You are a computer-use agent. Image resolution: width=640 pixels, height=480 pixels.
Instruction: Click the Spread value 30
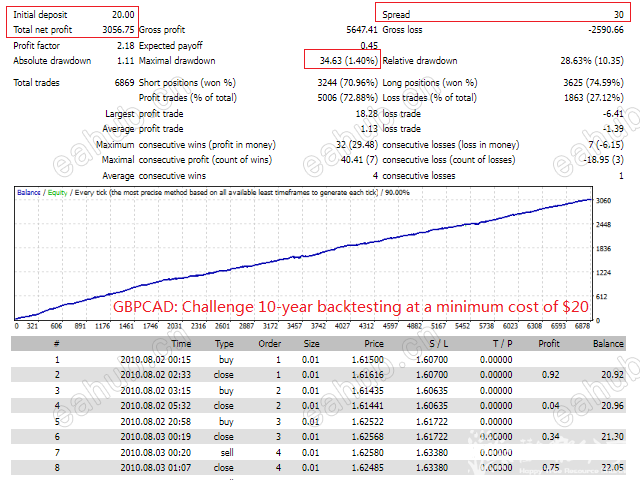[619, 15]
